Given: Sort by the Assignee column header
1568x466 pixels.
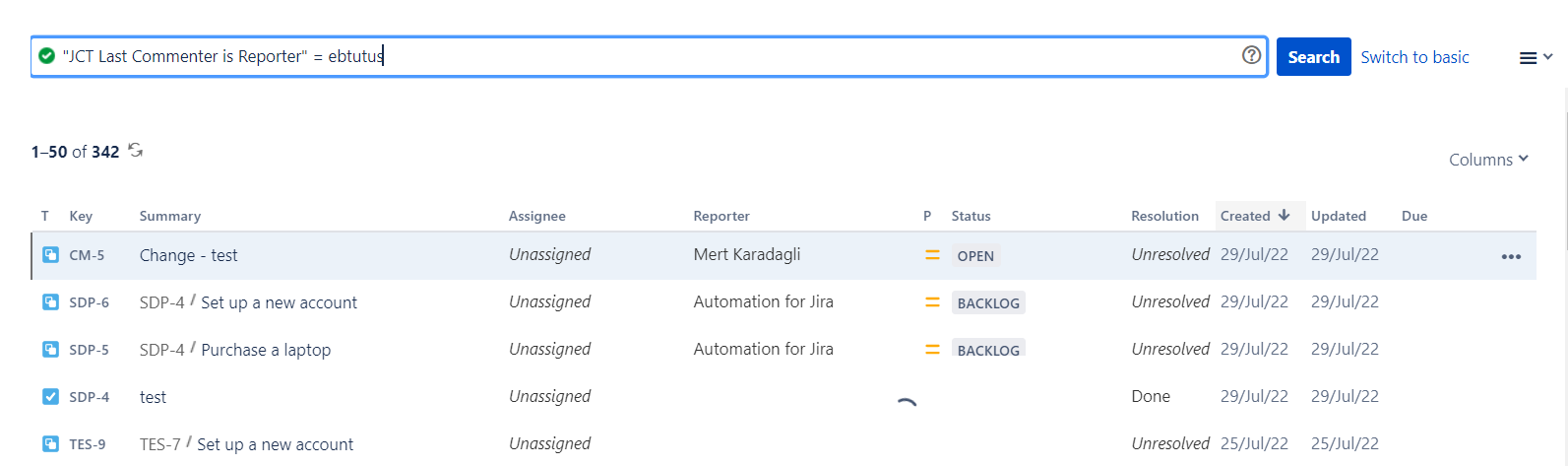Looking at the screenshot, I should (x=536, y=216).
